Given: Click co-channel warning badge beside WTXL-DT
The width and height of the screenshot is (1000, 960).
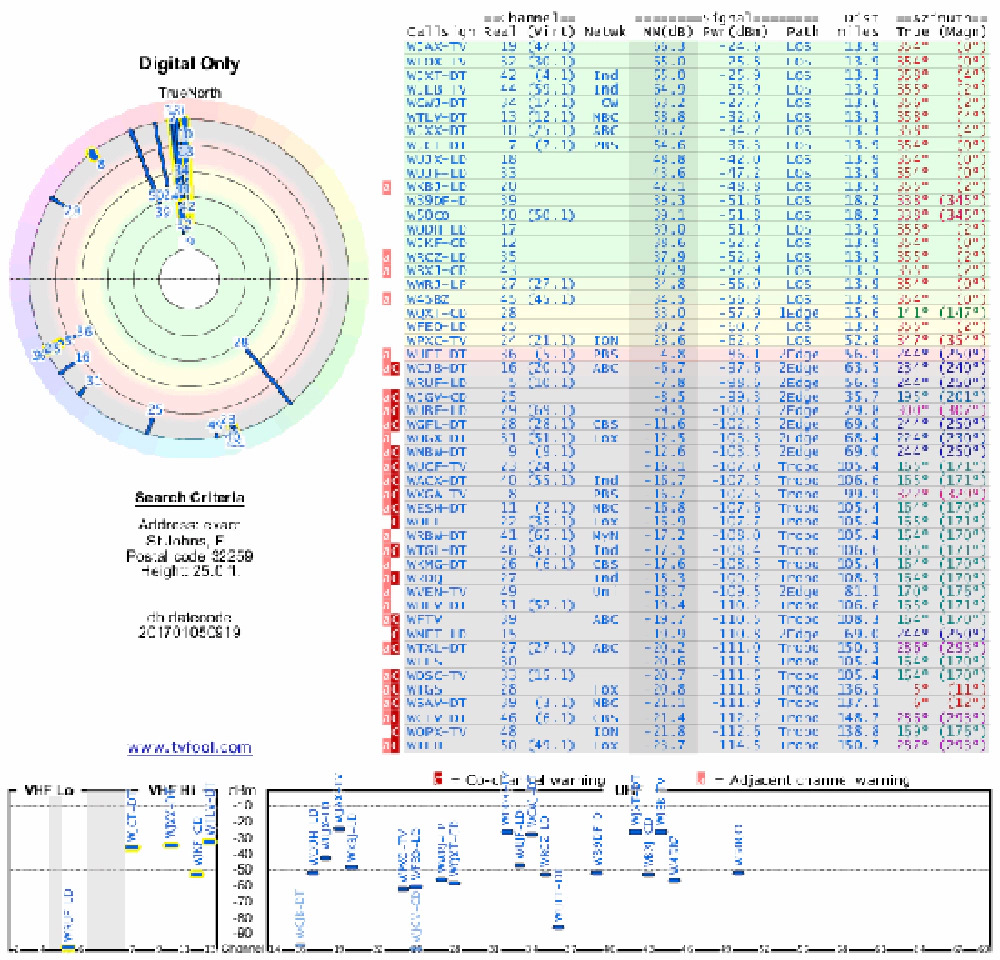Looking at the screenshot, I should coord(395,648).
